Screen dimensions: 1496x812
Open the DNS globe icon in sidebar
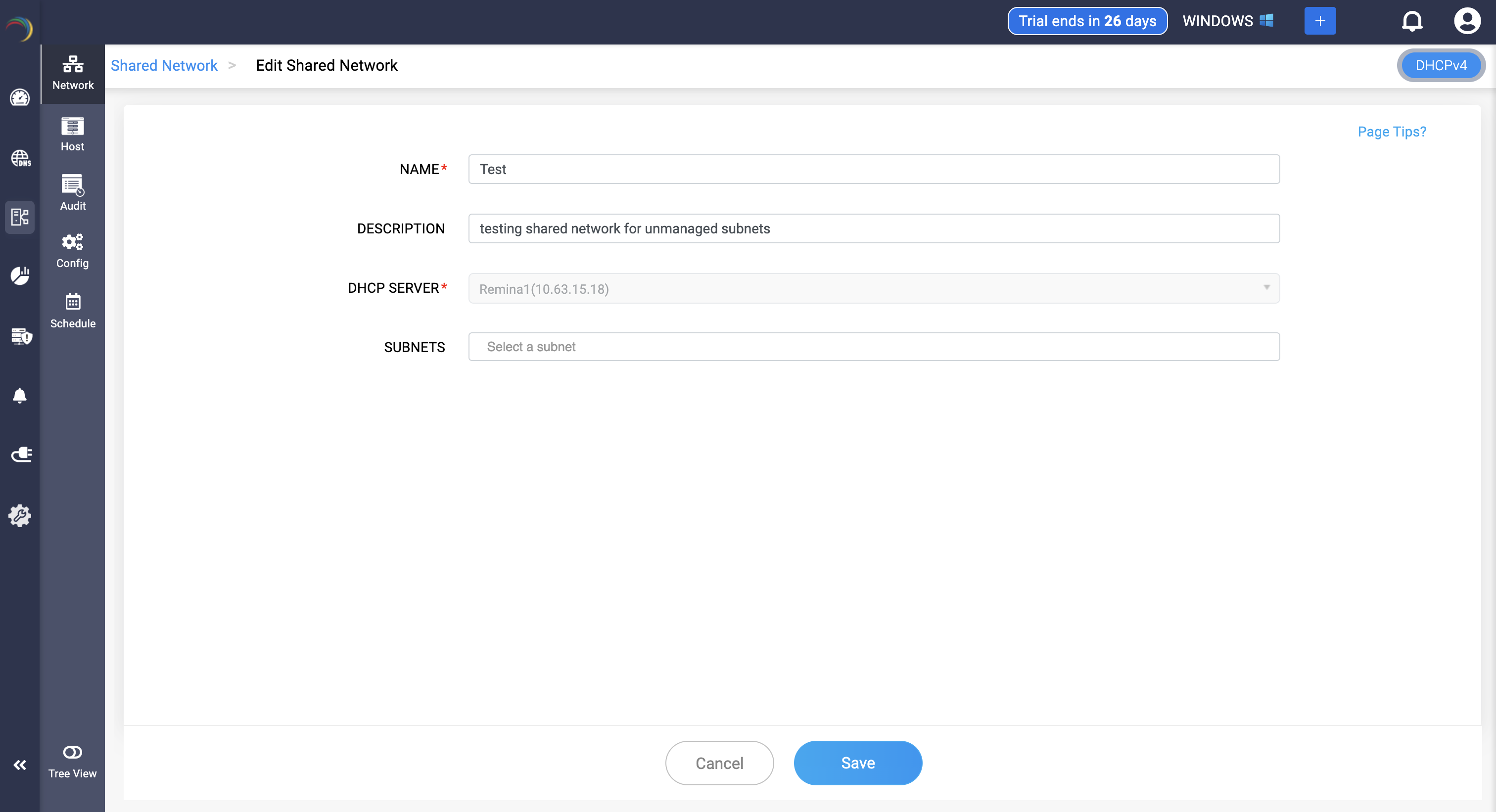pos(20,158)
